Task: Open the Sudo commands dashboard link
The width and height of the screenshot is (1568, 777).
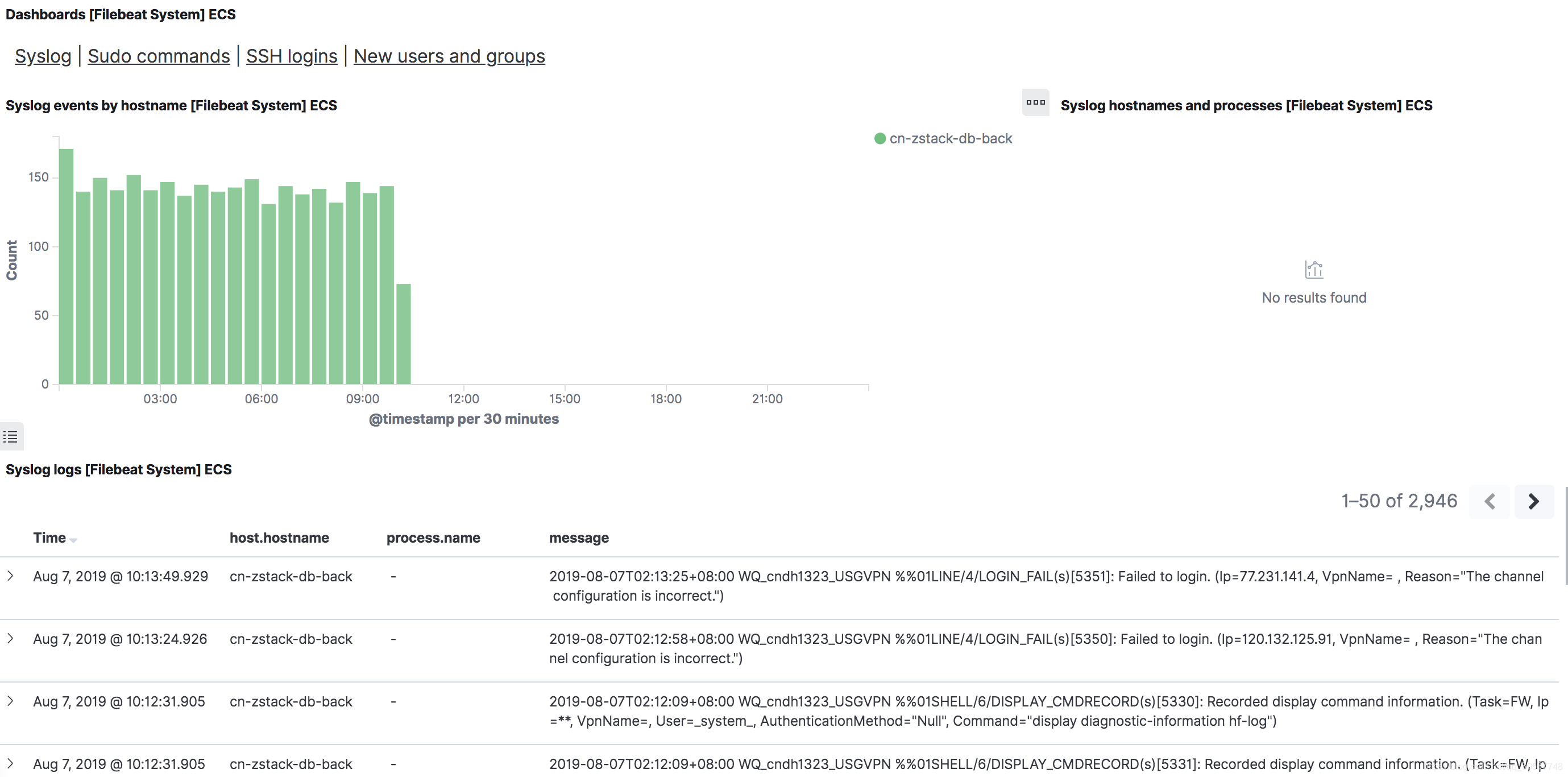Action: pyautogui.click(x=159, y=56)
